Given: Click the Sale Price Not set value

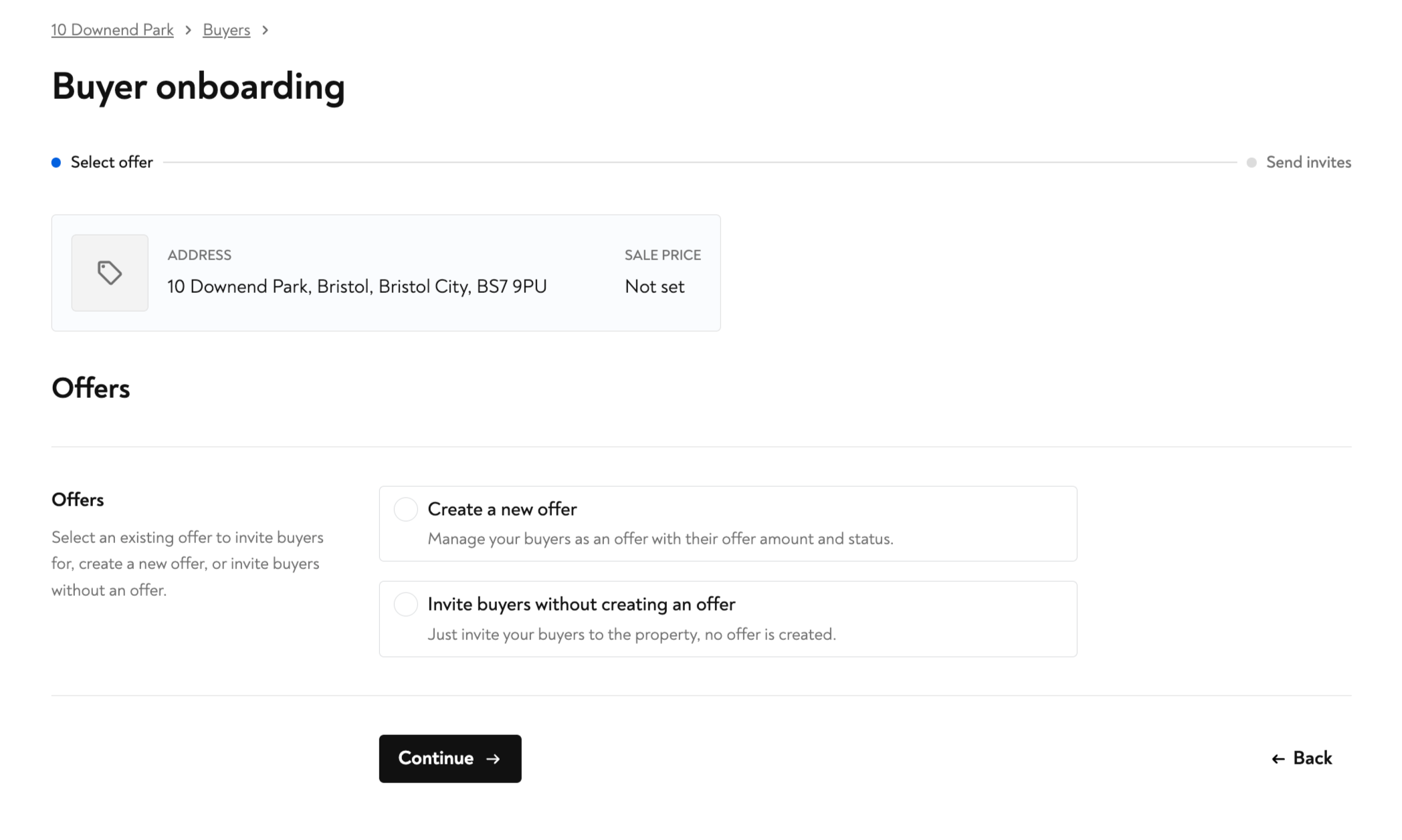Looking at the screenshot, I should click(x=654, y=287).
